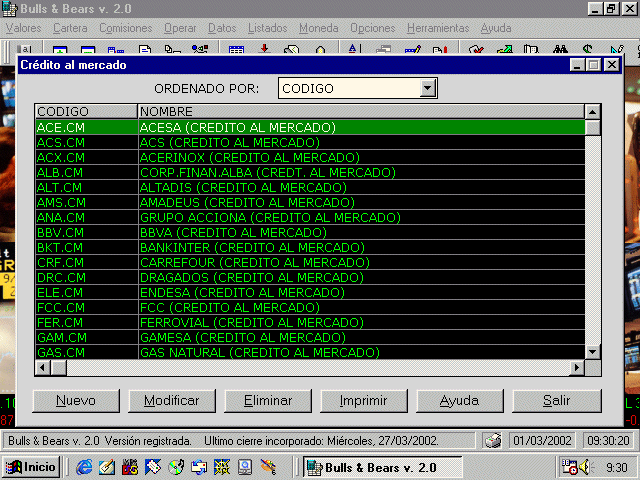Open the Datos menu
This screenshot has height=480, width=640.
[222, 28]
